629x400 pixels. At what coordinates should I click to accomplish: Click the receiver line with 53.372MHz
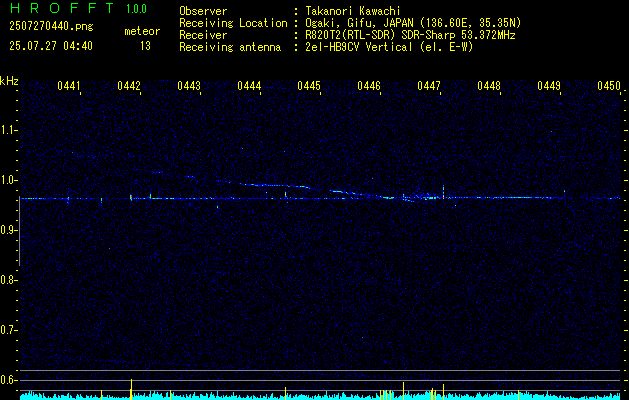point(410,35)
